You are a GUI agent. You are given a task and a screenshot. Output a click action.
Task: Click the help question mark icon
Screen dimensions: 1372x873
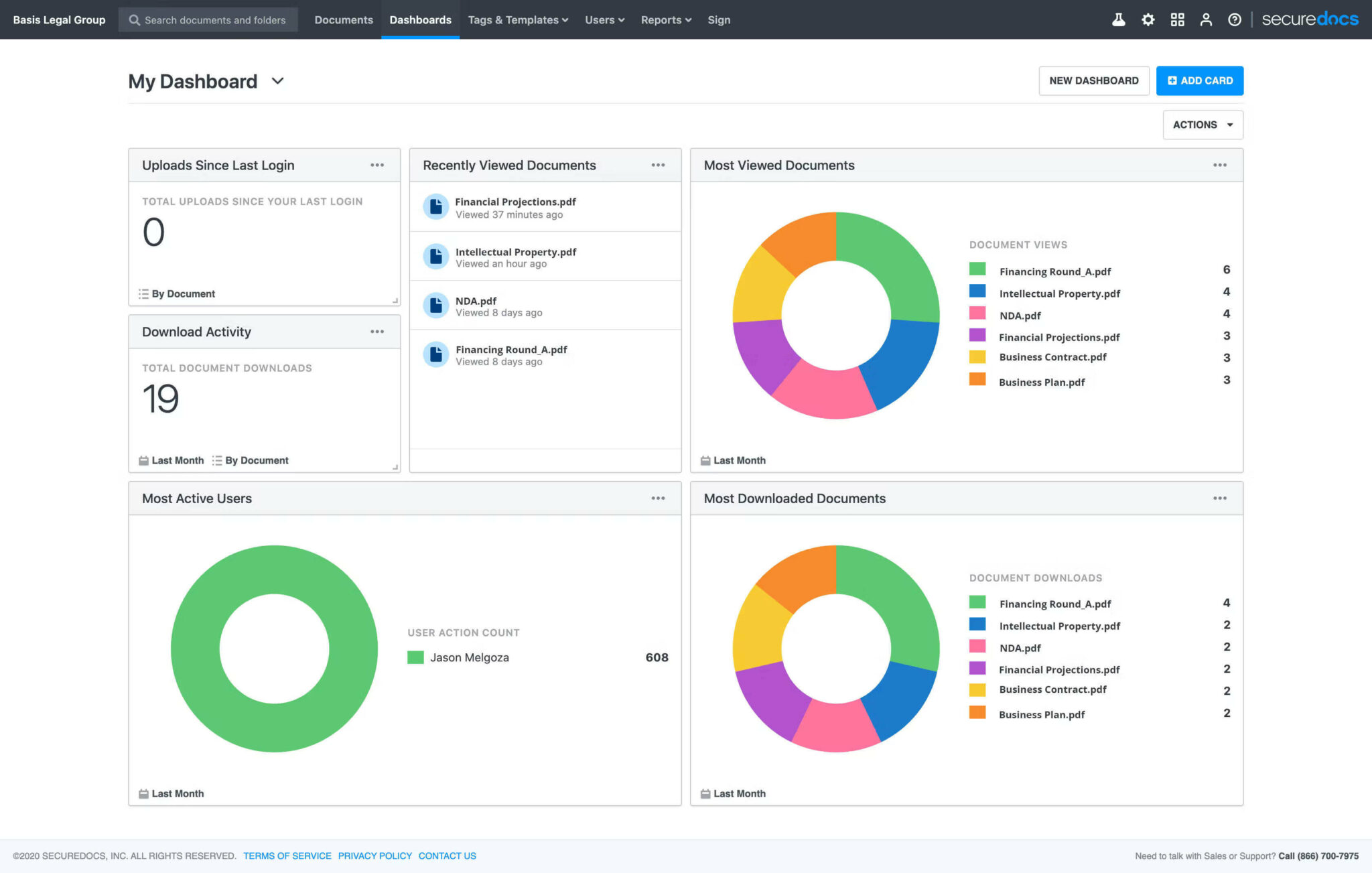(1235, 19)
